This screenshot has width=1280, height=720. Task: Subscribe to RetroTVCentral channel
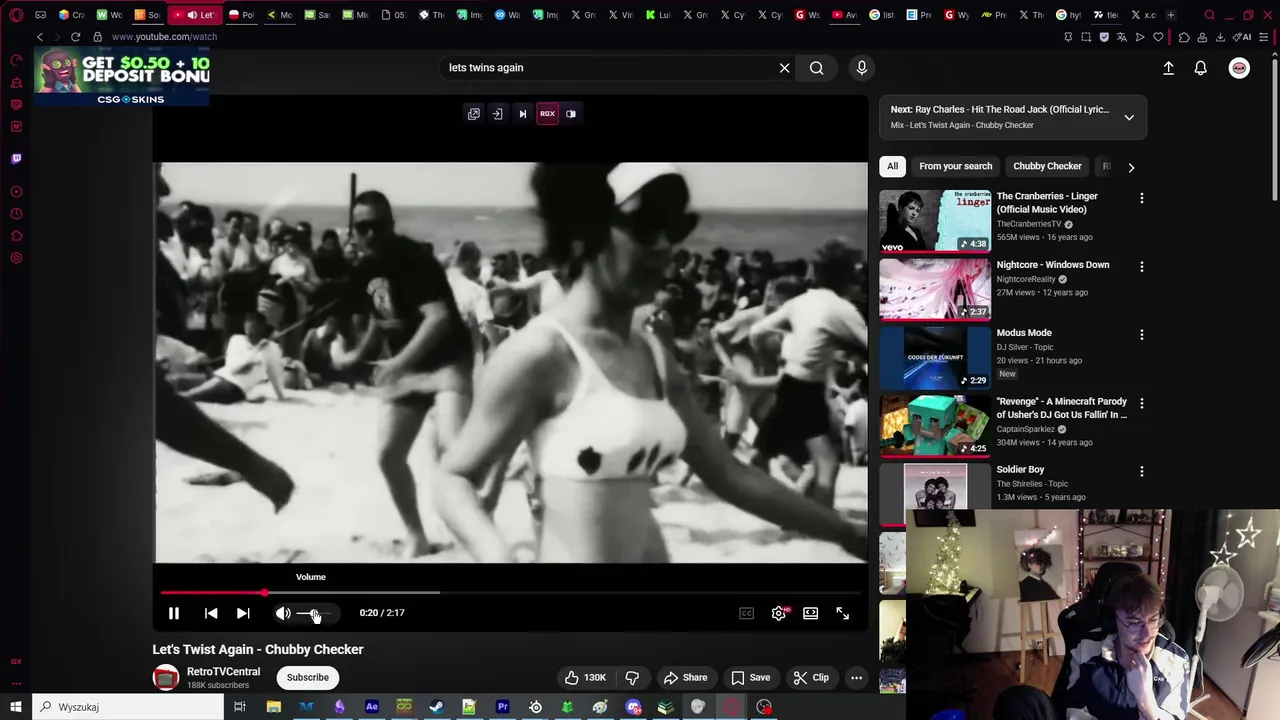pyautogui.click(x=308, y=677)
